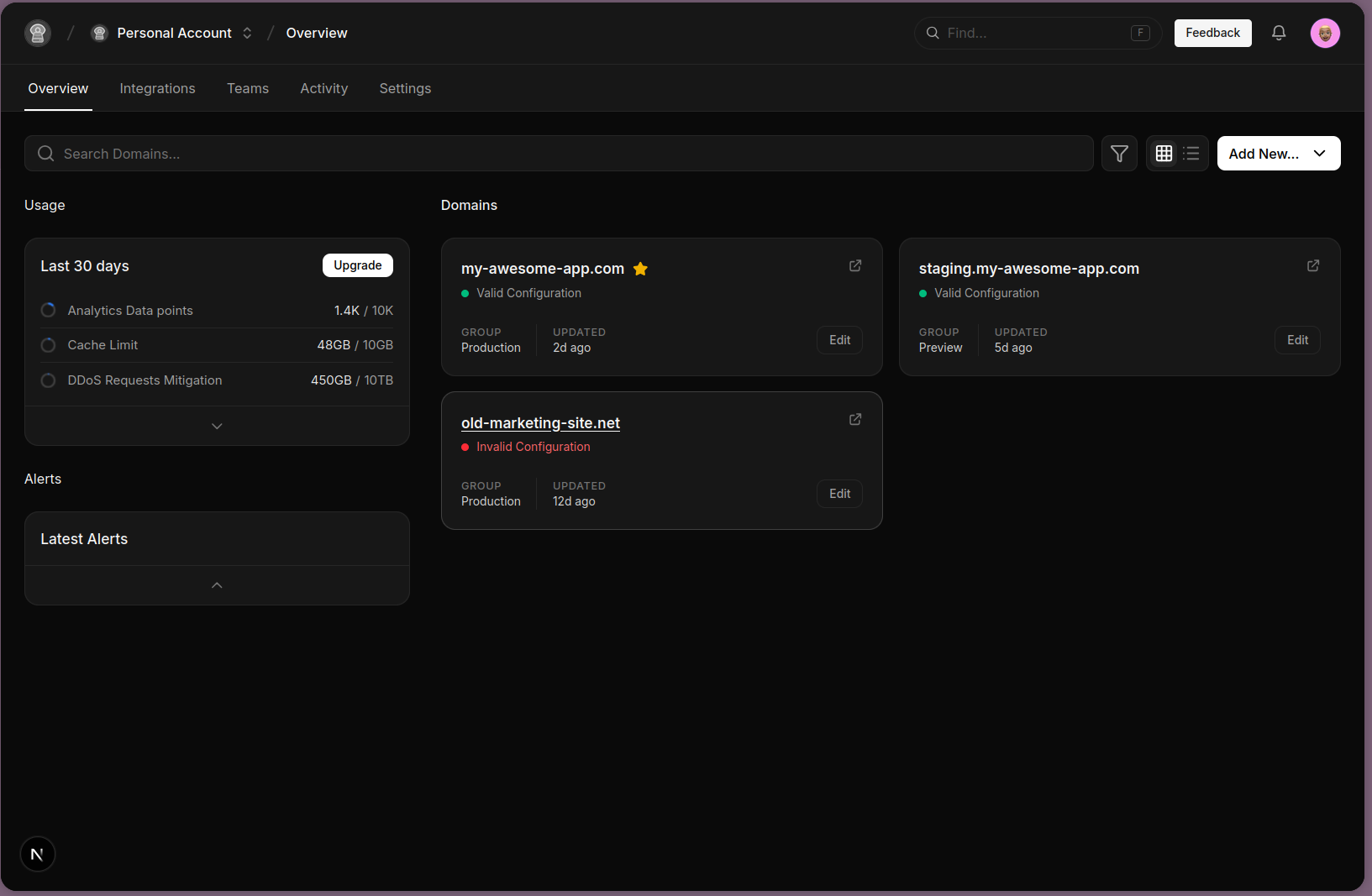Image resolution: width=1372 pixels, height=896 pixels.
Task: Open the filter icon next to search
Action: (1119, 154)
